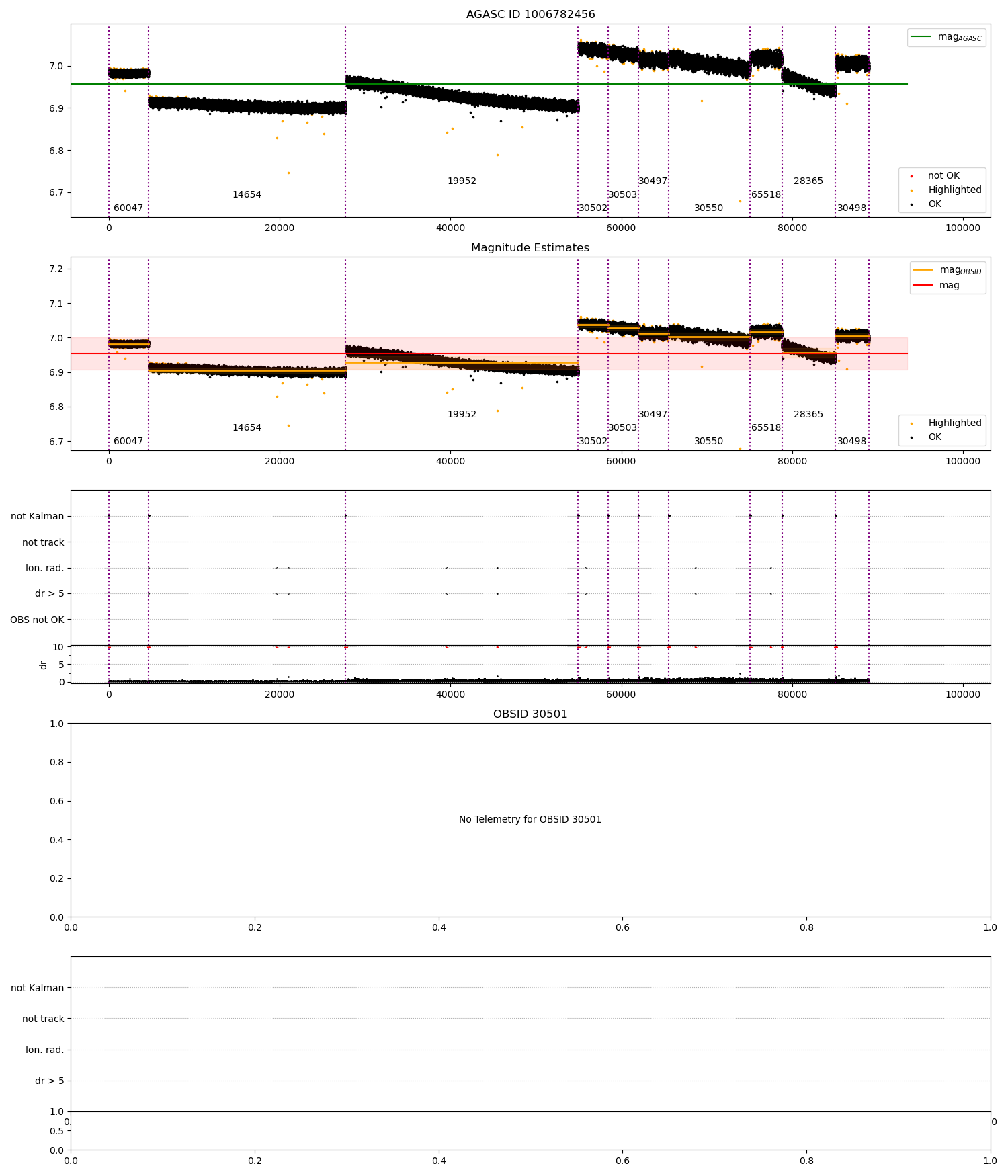Click the "OBSID 30501" panel title
1008x1176 pixels.
tap(530, 714)
